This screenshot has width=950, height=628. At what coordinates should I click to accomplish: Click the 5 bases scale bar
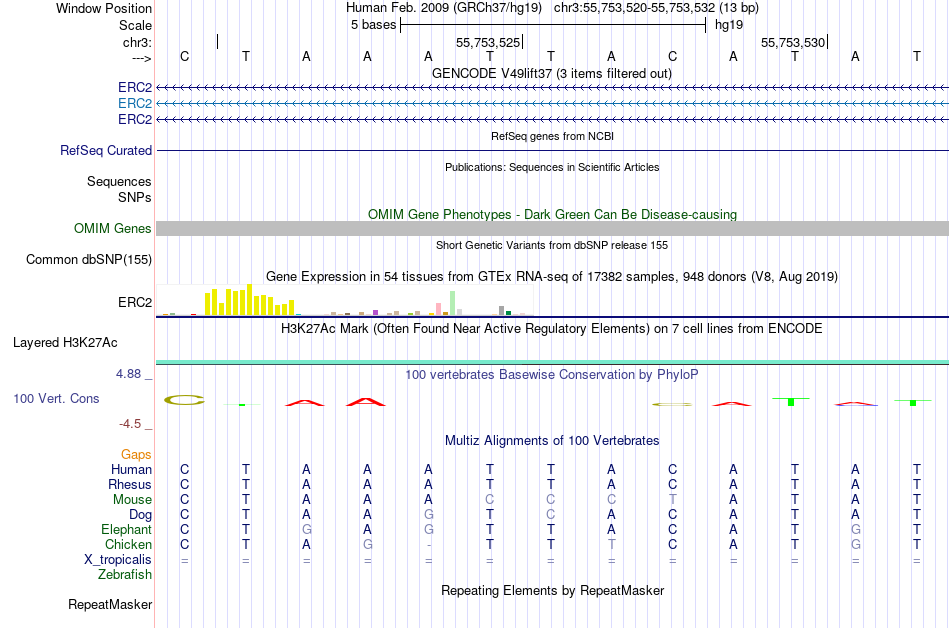[x=553, y=25]
